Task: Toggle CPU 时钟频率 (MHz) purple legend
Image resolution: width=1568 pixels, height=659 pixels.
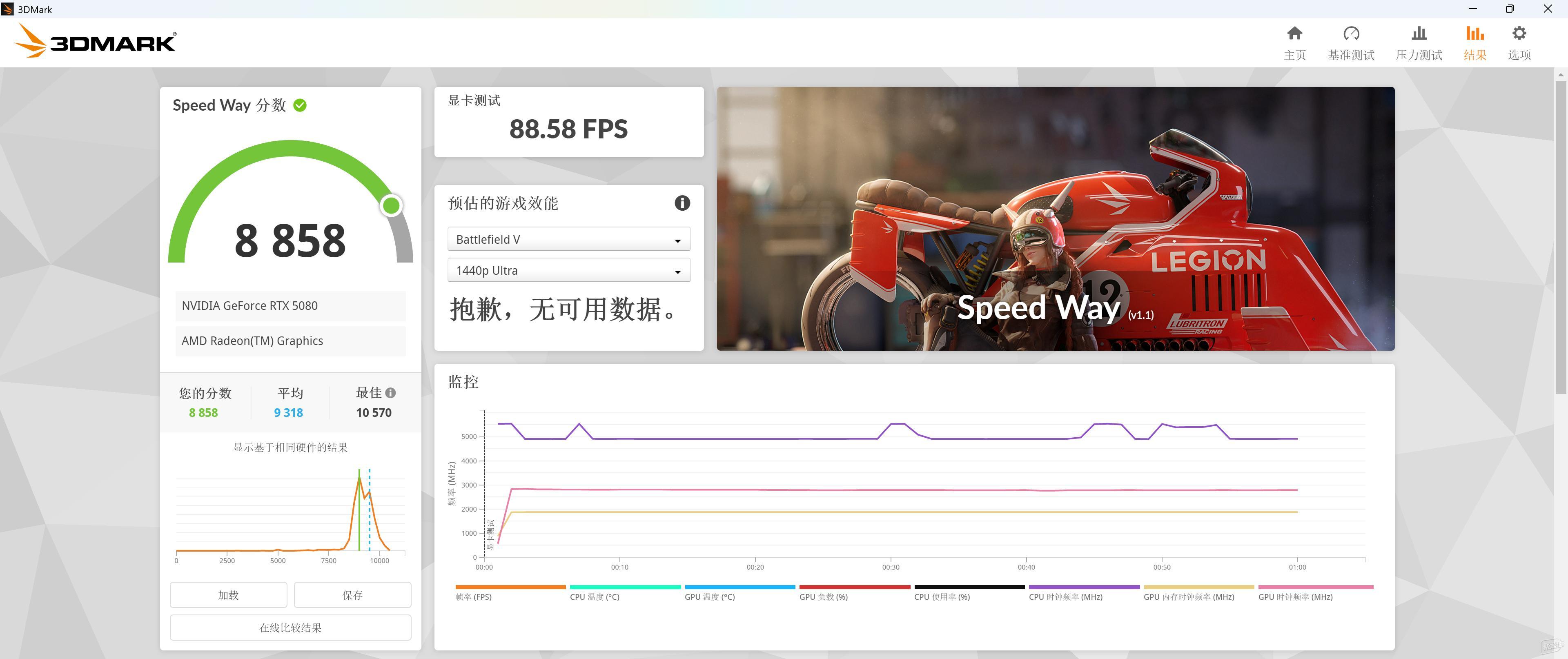Action: pos(1084,593)
